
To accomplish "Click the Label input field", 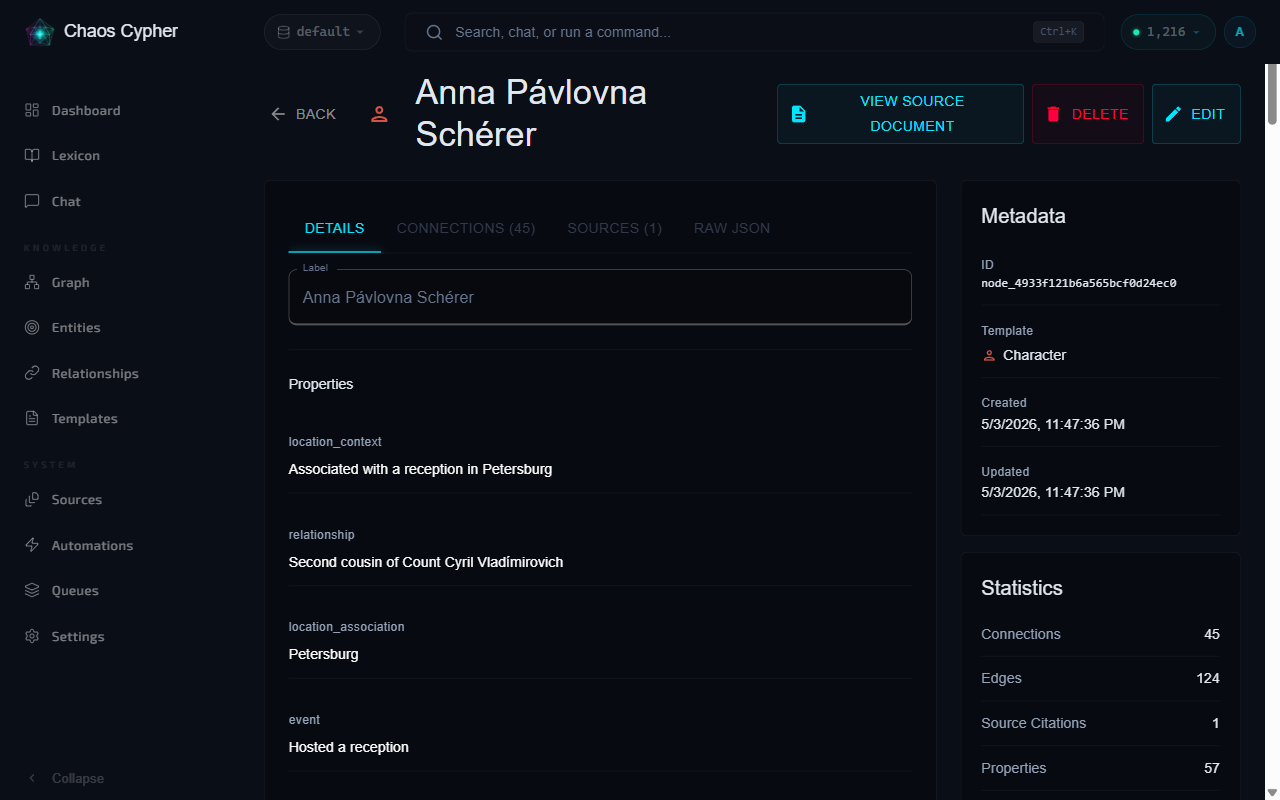I will pyautogui.click(x=600, y=297).
